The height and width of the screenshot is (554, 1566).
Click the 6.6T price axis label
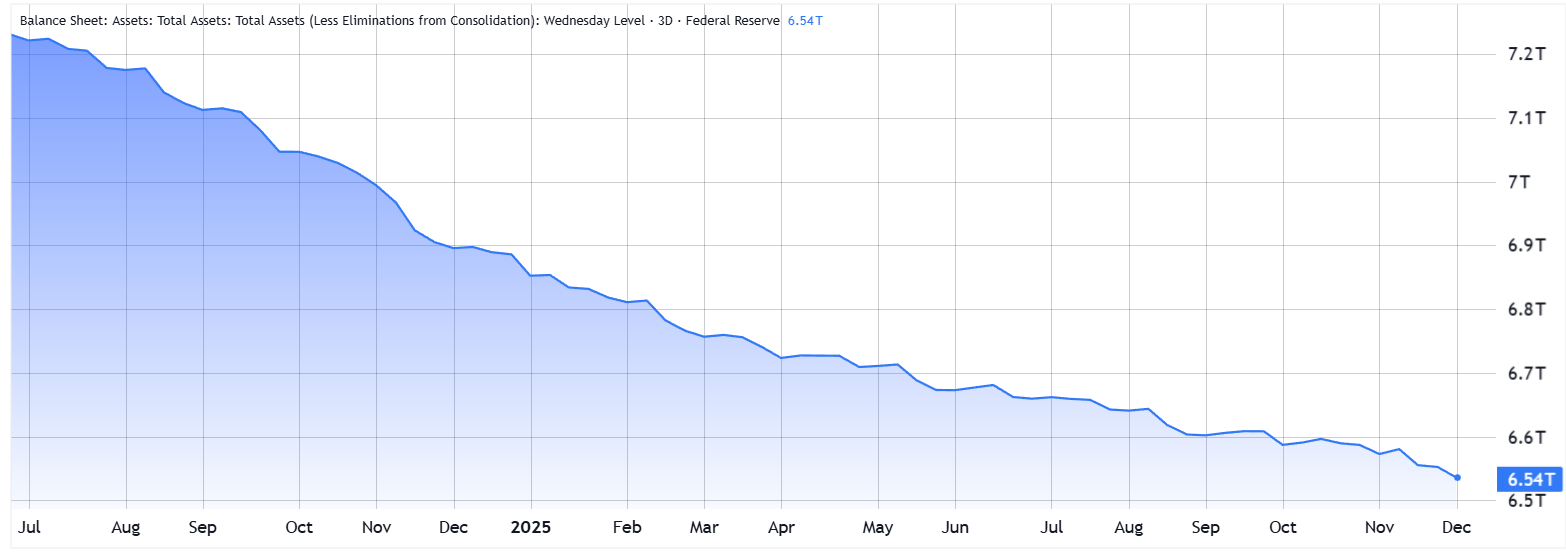pyautogui.click(x=1520, y=437)
